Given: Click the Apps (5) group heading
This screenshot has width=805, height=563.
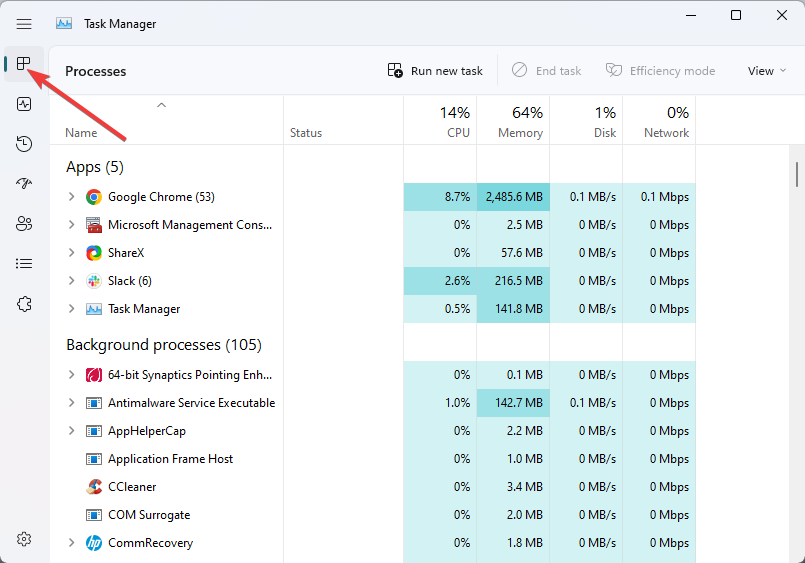Looking at the screenshot, I should pos(95,167).
